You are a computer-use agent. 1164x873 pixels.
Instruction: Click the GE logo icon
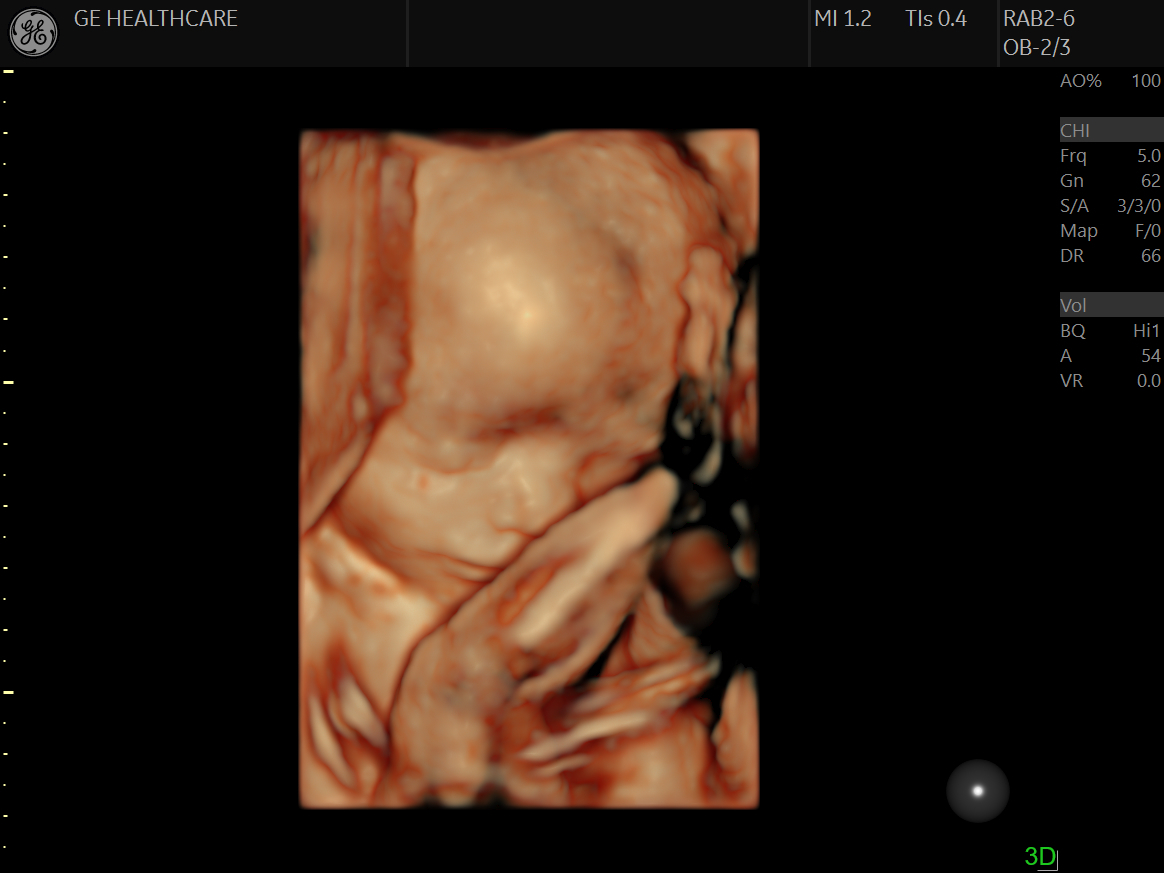pos(33,33)
